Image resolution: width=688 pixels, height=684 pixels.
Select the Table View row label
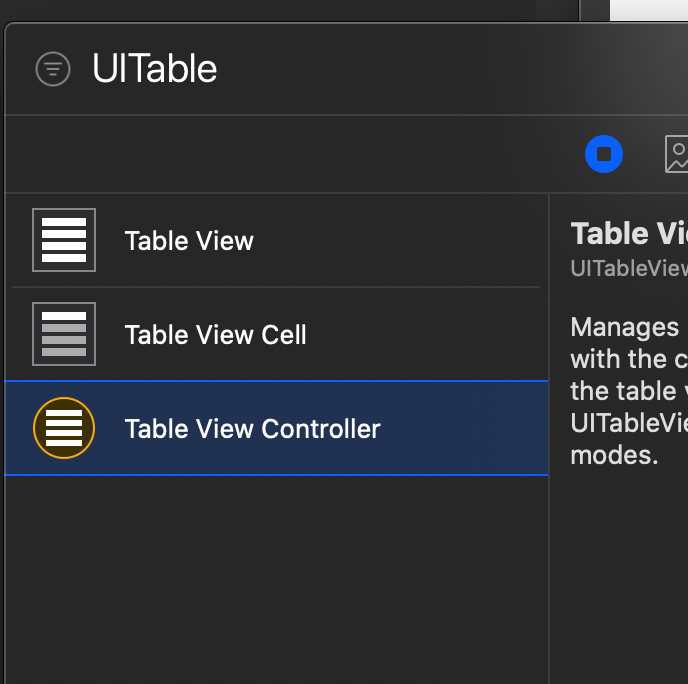coord(189,241)
